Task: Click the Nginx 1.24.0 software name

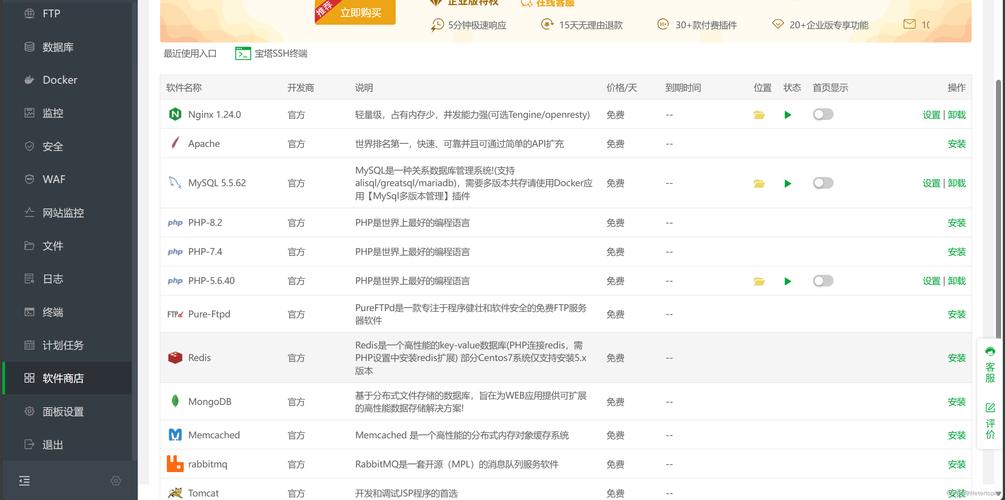Action: coord(215,115)
